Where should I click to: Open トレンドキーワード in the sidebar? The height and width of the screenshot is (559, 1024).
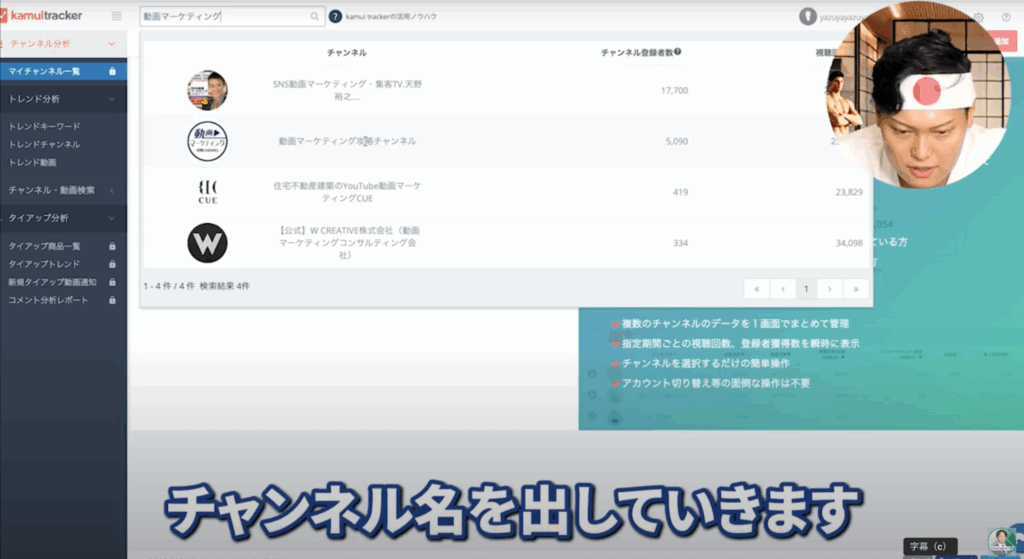tap(44, 126)
